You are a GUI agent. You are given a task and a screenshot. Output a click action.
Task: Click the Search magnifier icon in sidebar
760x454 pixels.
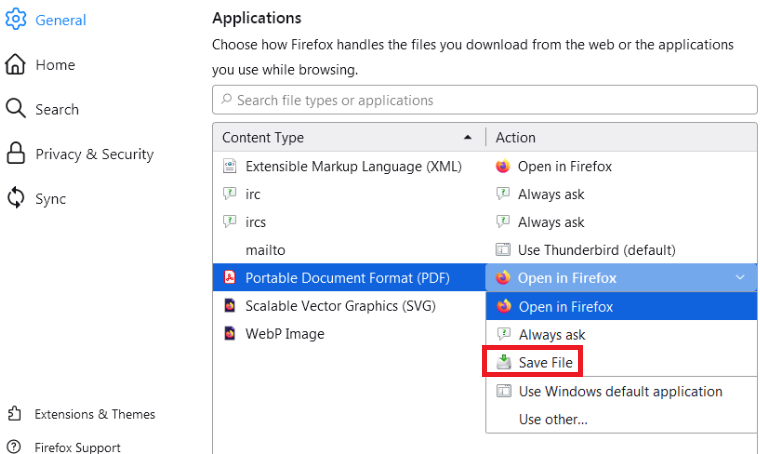16,109
